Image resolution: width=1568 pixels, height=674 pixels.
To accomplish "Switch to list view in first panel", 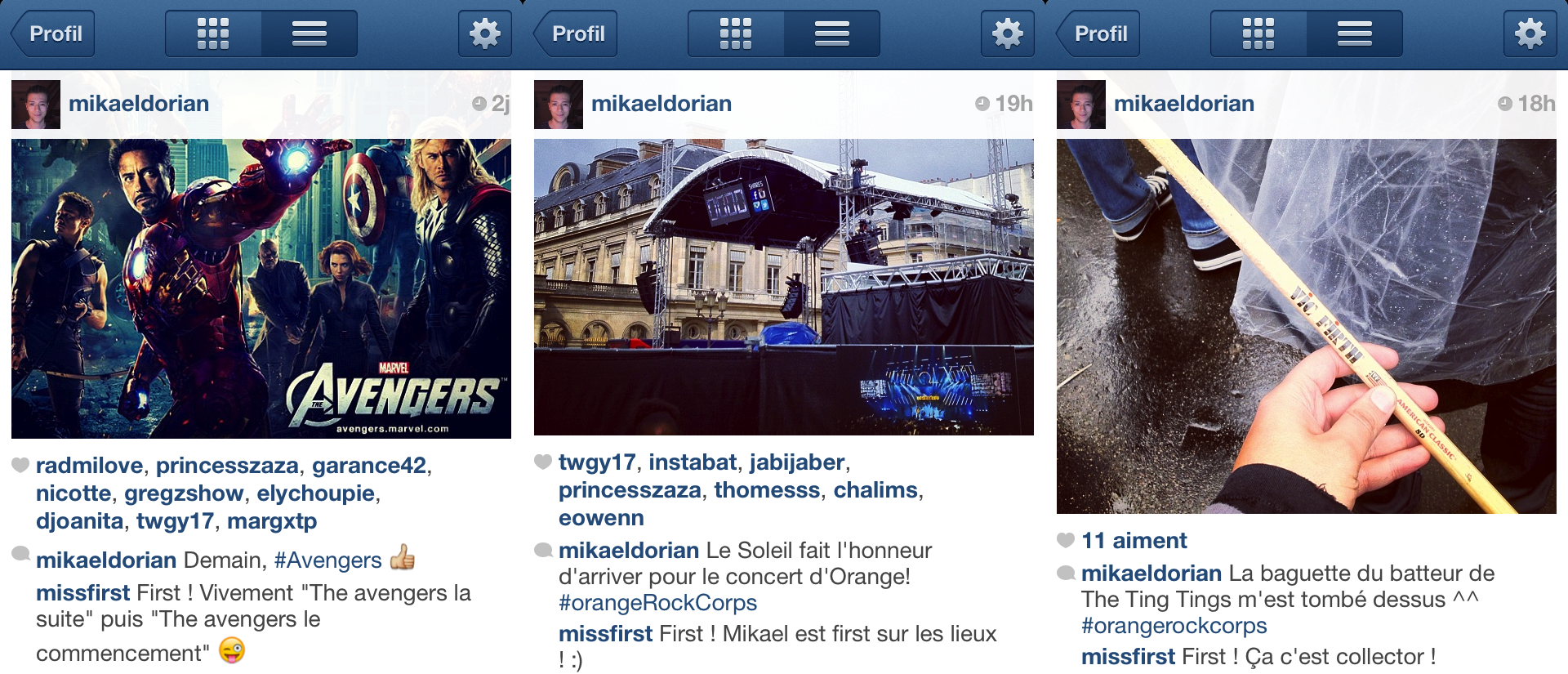I will pyautogui.click(x=310, y=33).
